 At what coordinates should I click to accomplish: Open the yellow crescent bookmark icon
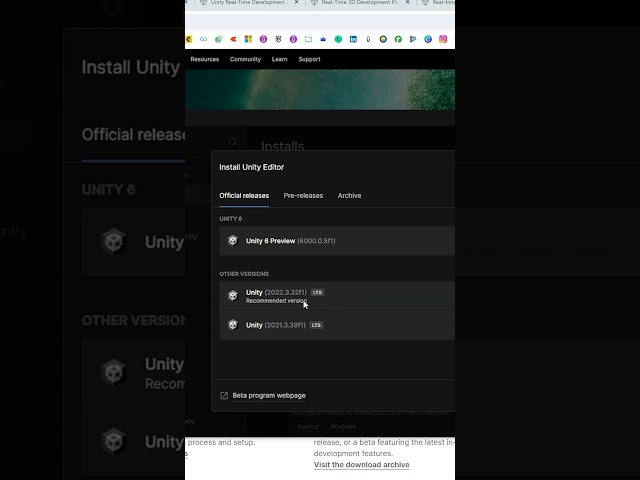189,39
